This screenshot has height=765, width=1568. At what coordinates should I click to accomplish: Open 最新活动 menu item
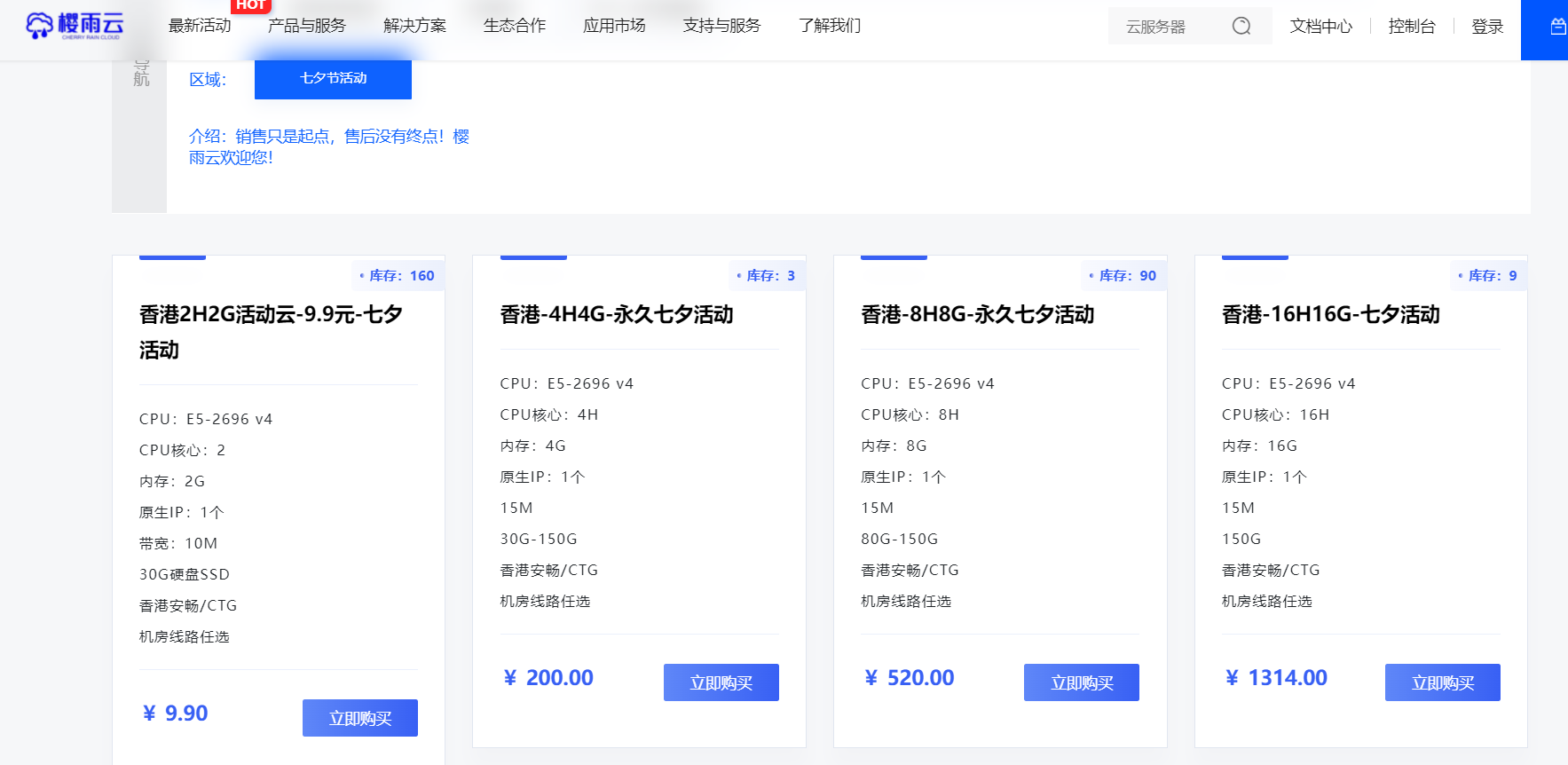point(200,26)
